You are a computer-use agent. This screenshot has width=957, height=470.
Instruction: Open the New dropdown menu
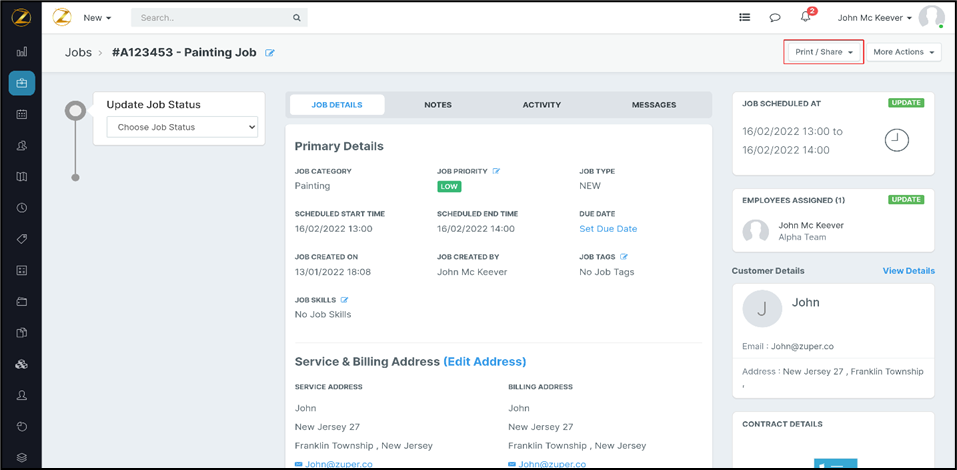(x=97, y=18)
